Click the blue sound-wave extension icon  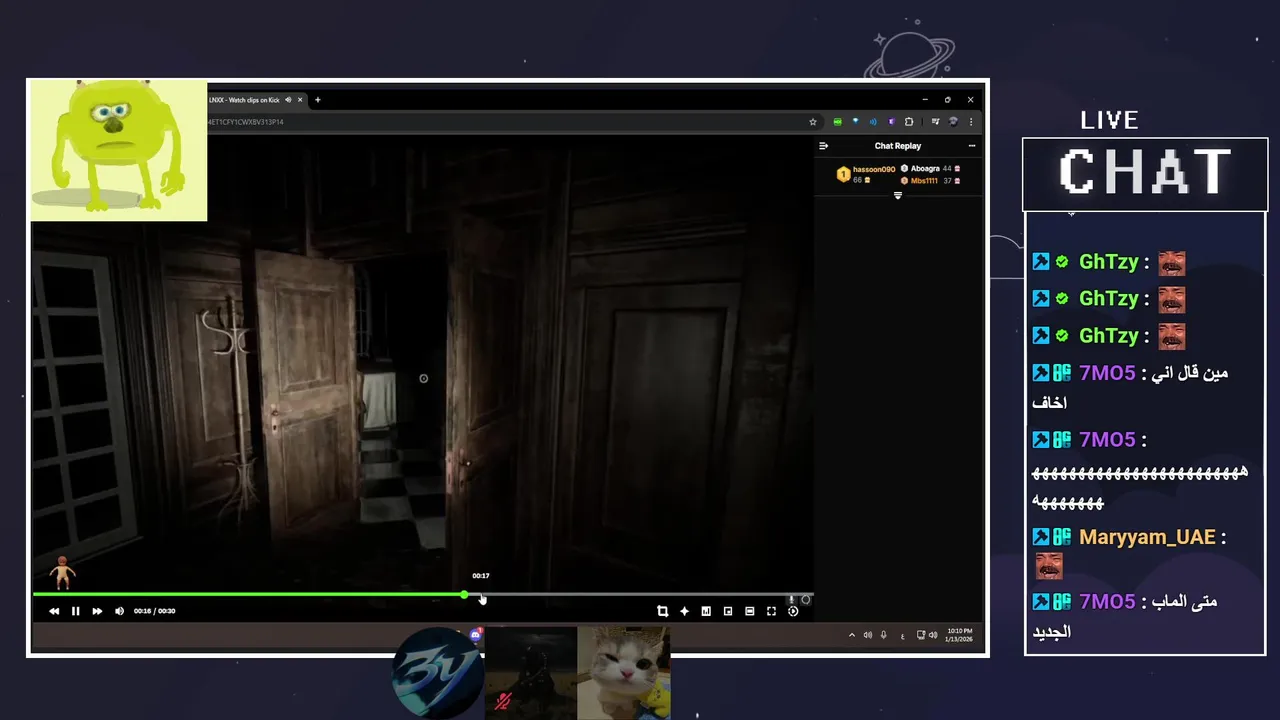[x=873, y=122]
